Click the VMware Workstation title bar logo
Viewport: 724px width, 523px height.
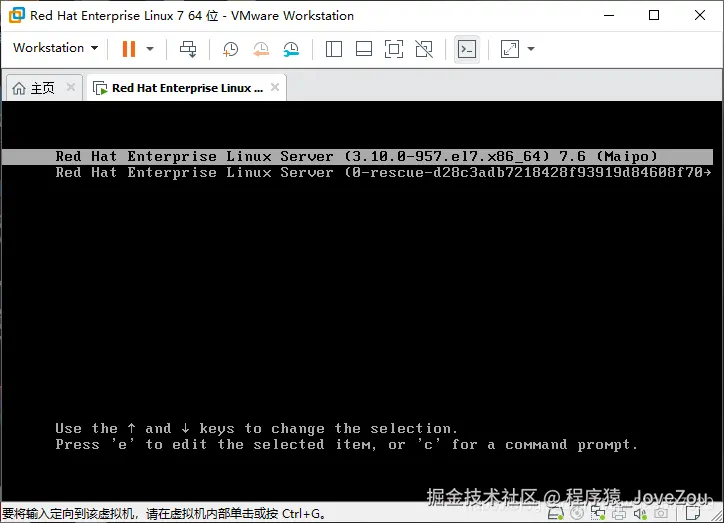(x=17, y=15)
